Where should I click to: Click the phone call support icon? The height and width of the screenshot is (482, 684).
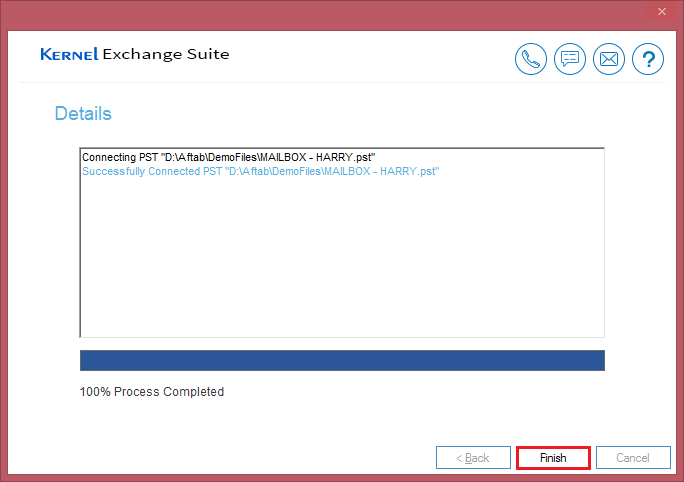530,59
